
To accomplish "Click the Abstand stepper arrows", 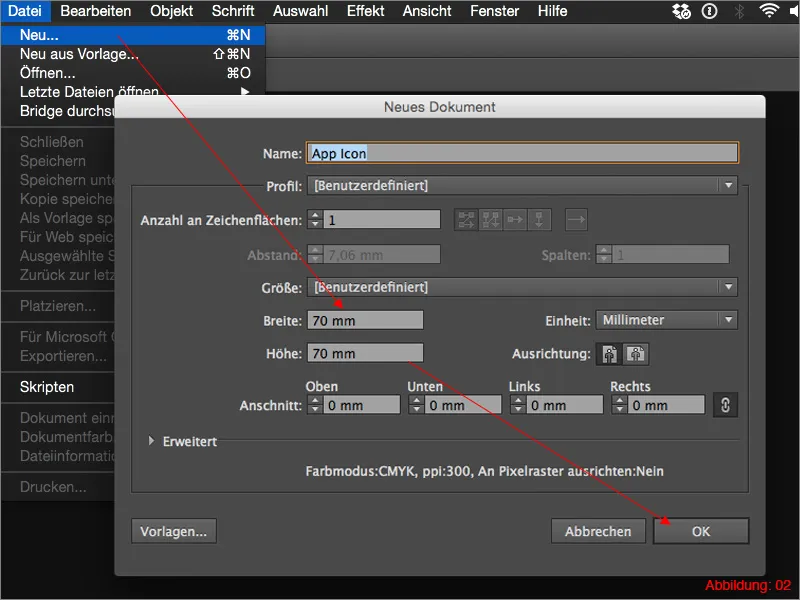I will point(315,254).
